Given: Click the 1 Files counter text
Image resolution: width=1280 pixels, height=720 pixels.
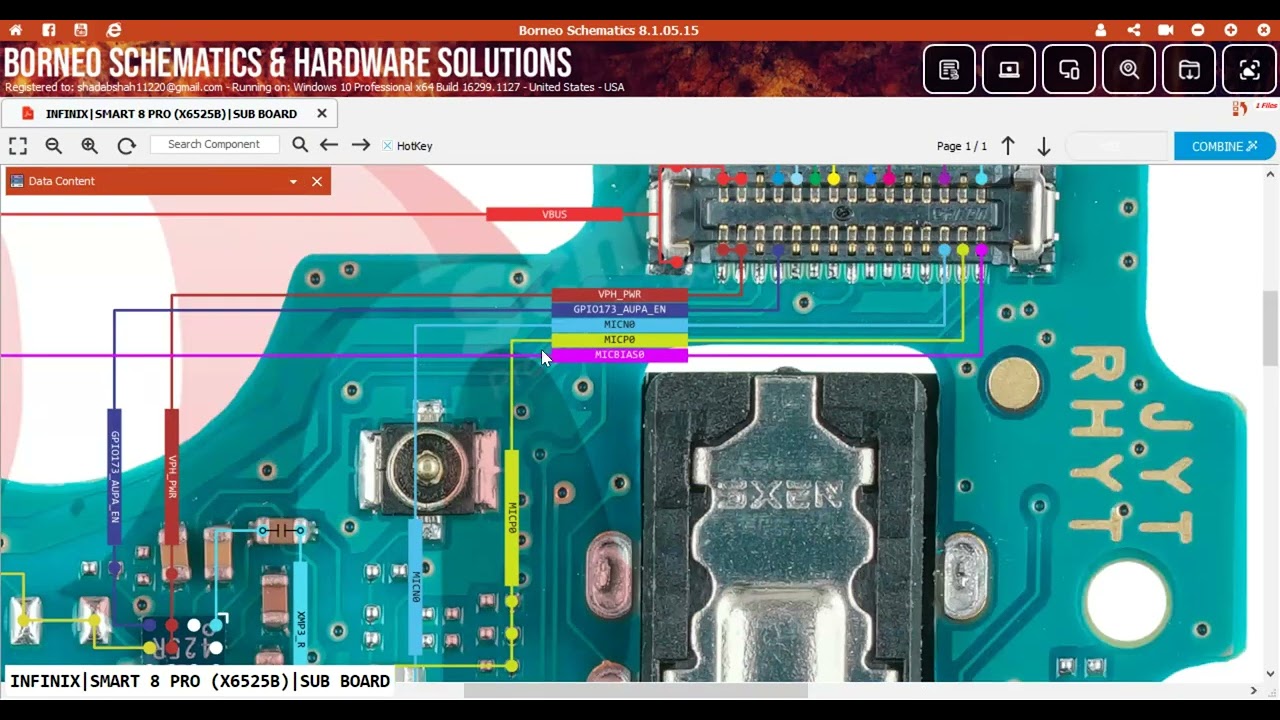Looking at the screenshot, I should (1266, 106).
